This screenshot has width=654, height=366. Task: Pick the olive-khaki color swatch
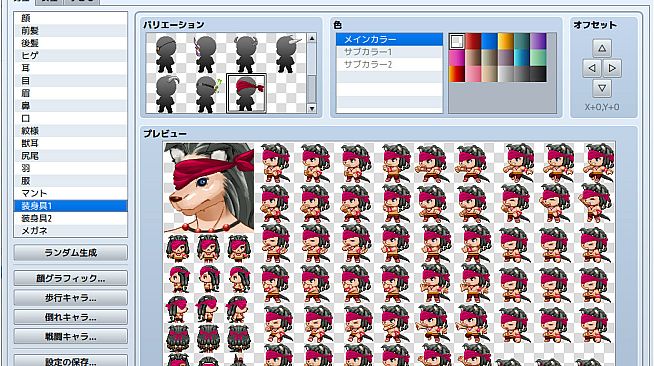point(489,58)
